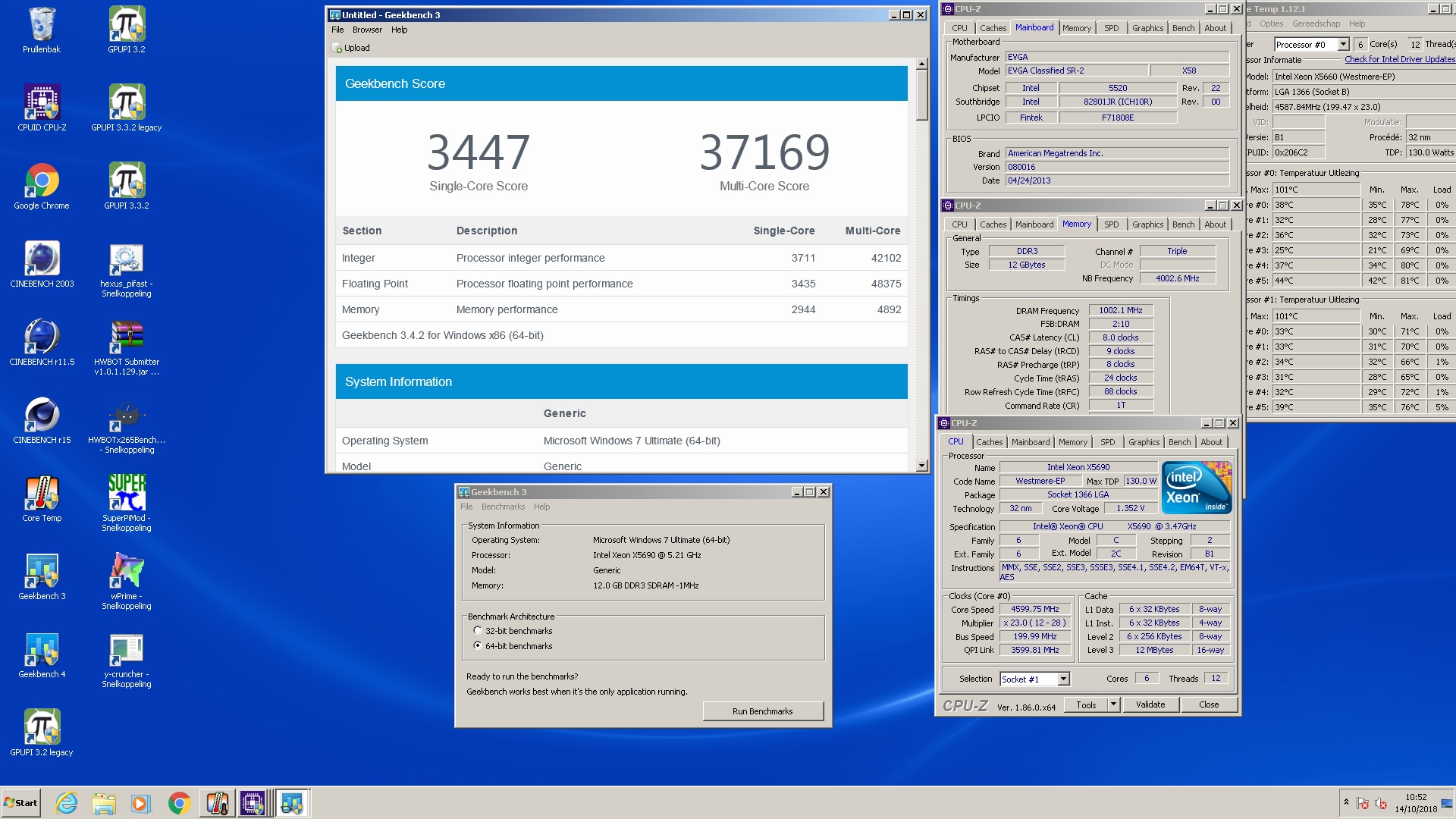The height and width of the screenshot is (819, 1456).
Task: Open the wPrime shortcut icon
Action: 127,582
